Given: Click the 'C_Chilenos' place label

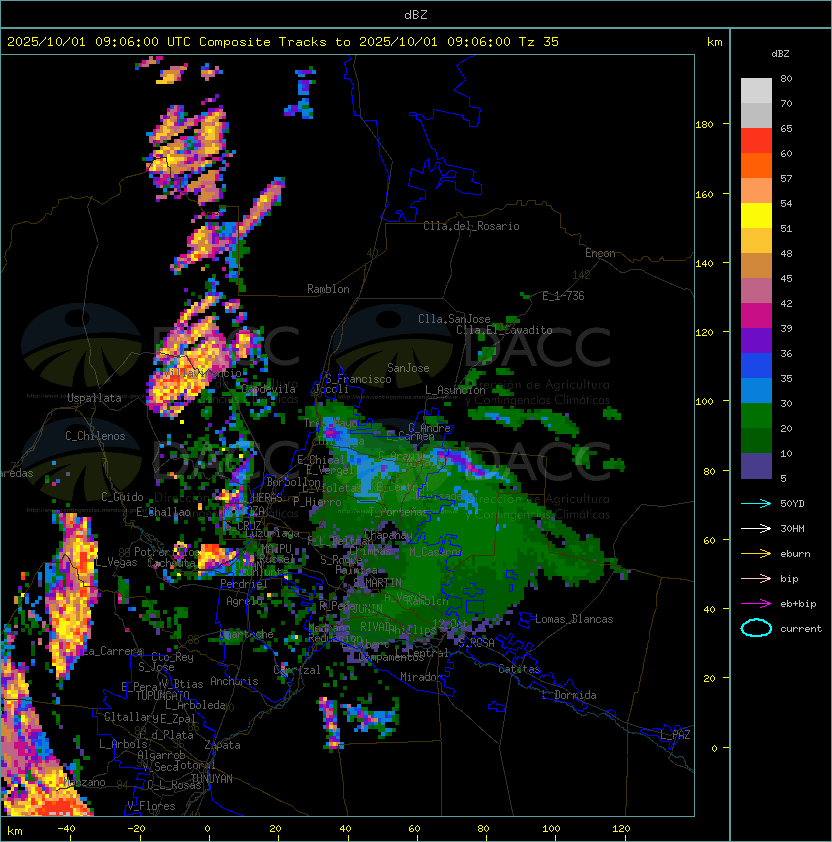Looking at the screenshot, I should [x=95, y=436].
